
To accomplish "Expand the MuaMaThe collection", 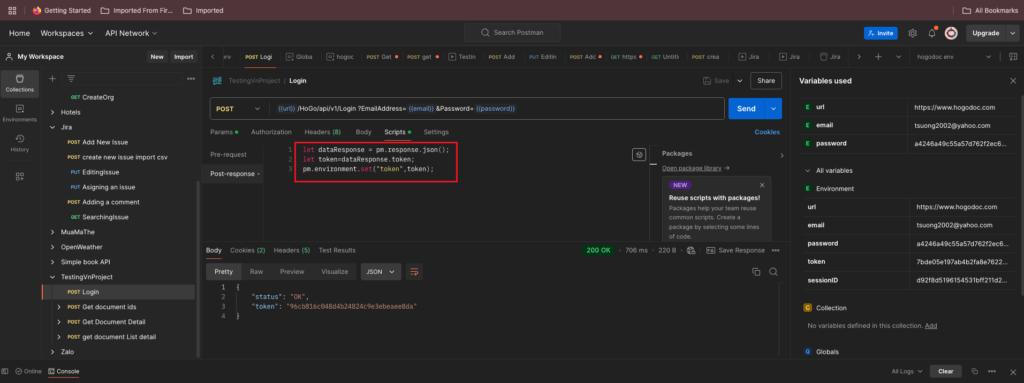I will click(53, 232).
